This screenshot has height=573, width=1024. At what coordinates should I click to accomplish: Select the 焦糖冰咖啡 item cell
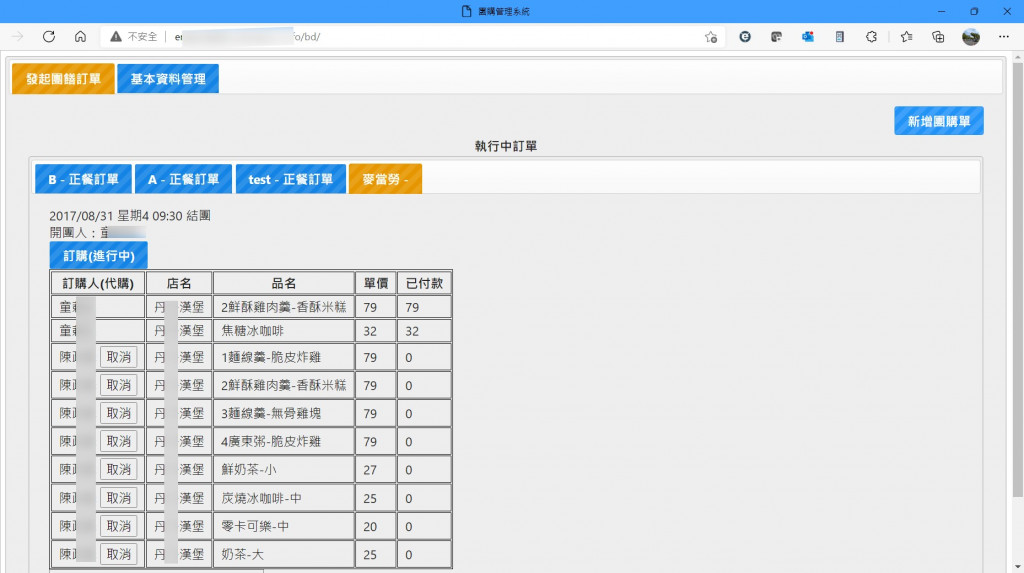point(283,331)
